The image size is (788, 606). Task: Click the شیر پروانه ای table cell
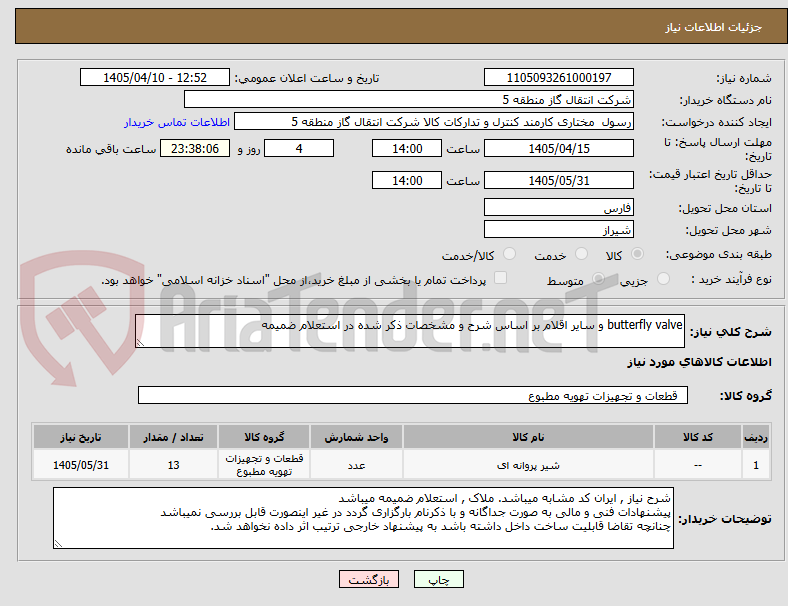point(528,465)
